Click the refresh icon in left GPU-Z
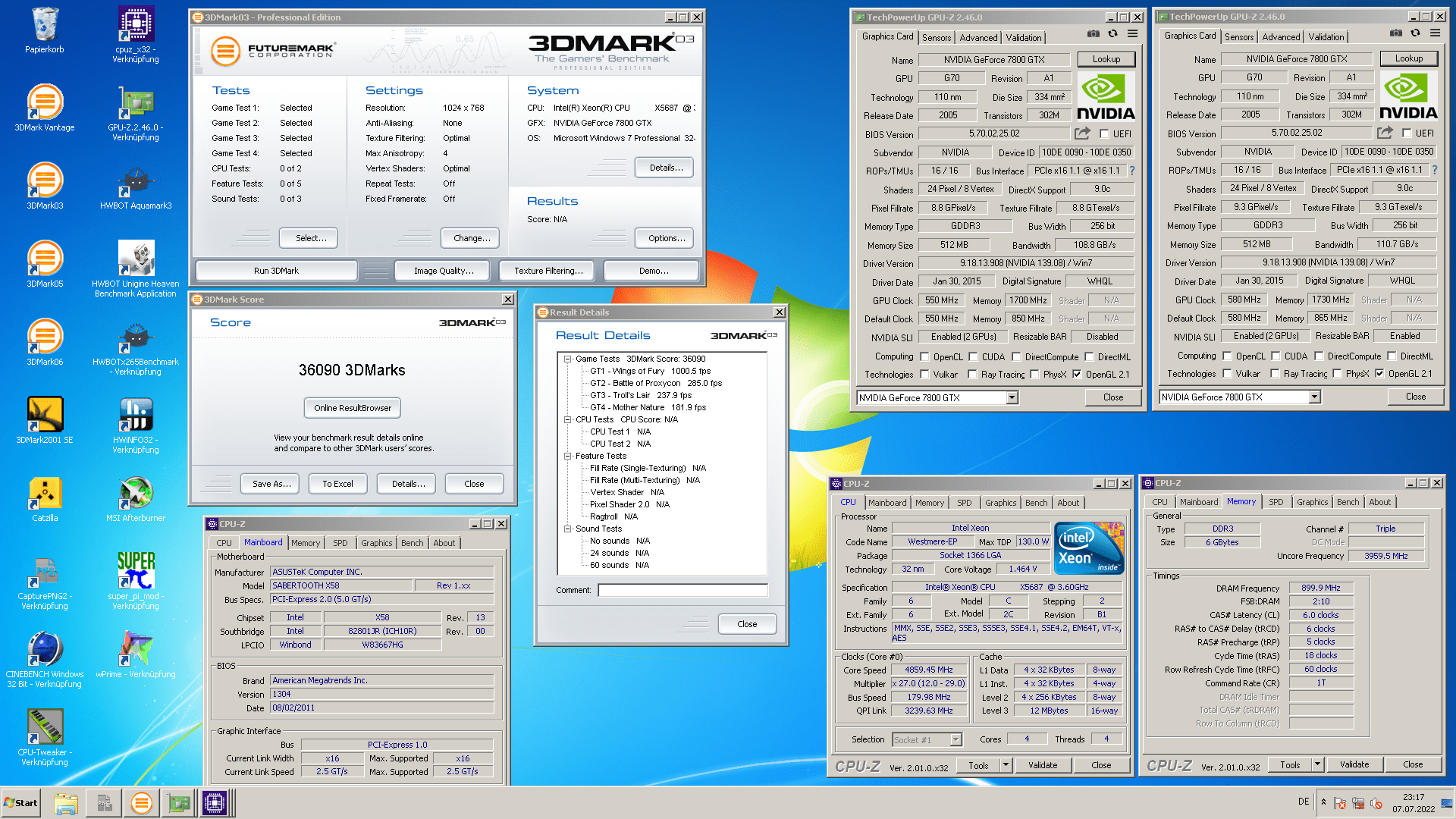 1112,34
